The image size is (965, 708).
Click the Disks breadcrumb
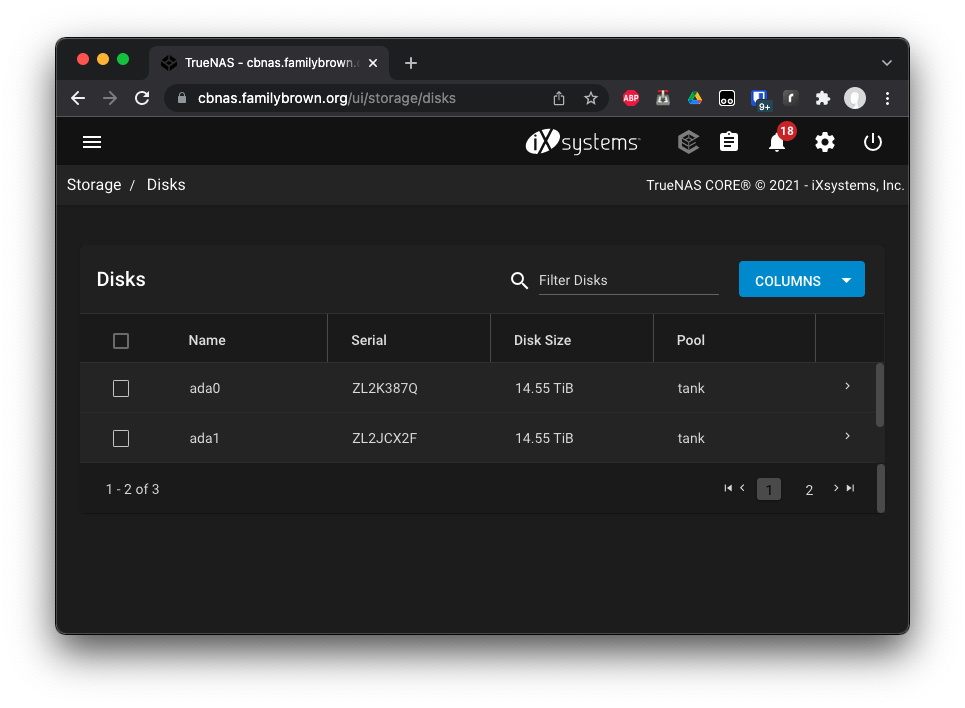coord(166,185)
